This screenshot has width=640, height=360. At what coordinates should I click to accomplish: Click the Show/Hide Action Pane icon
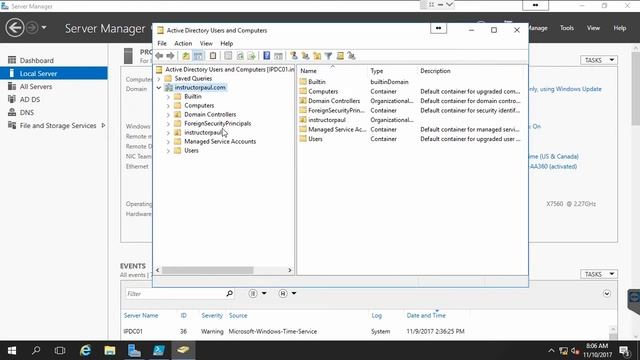pos(278,56)
